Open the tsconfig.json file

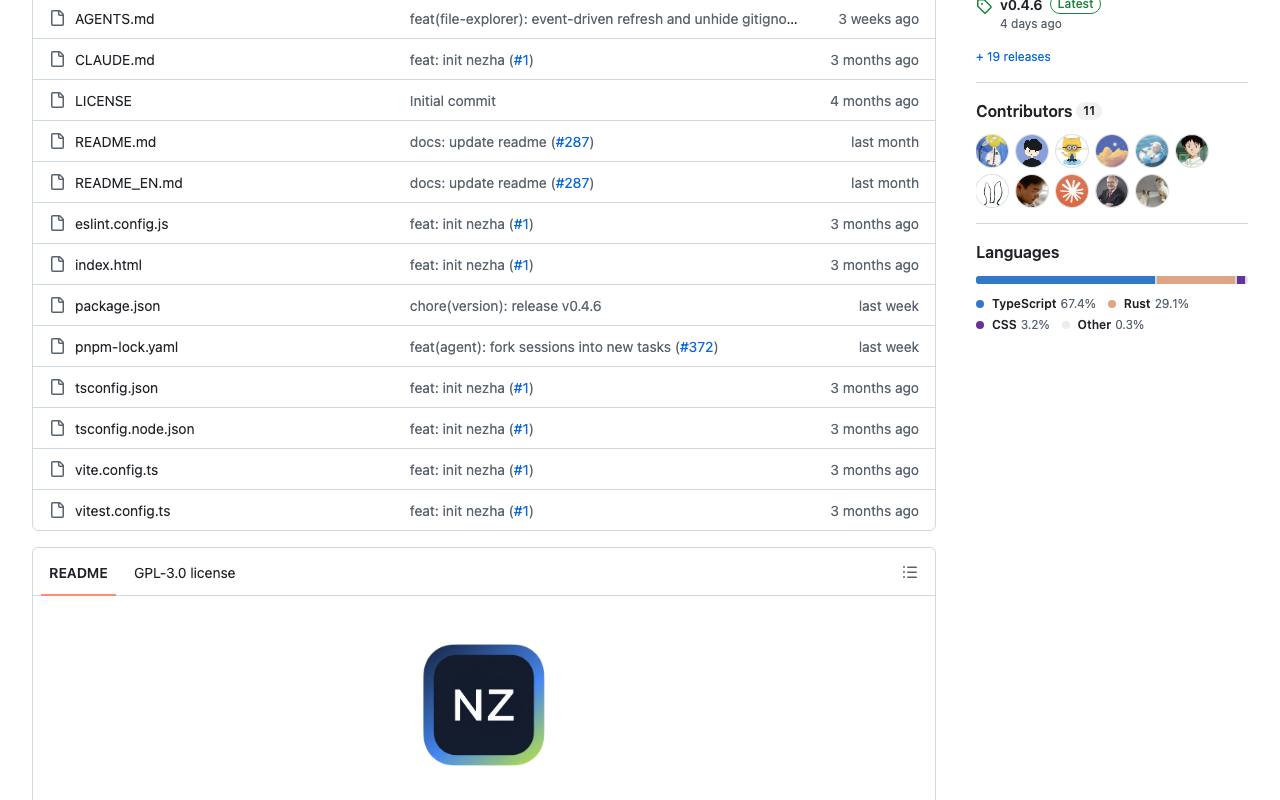tap(116, 388)
